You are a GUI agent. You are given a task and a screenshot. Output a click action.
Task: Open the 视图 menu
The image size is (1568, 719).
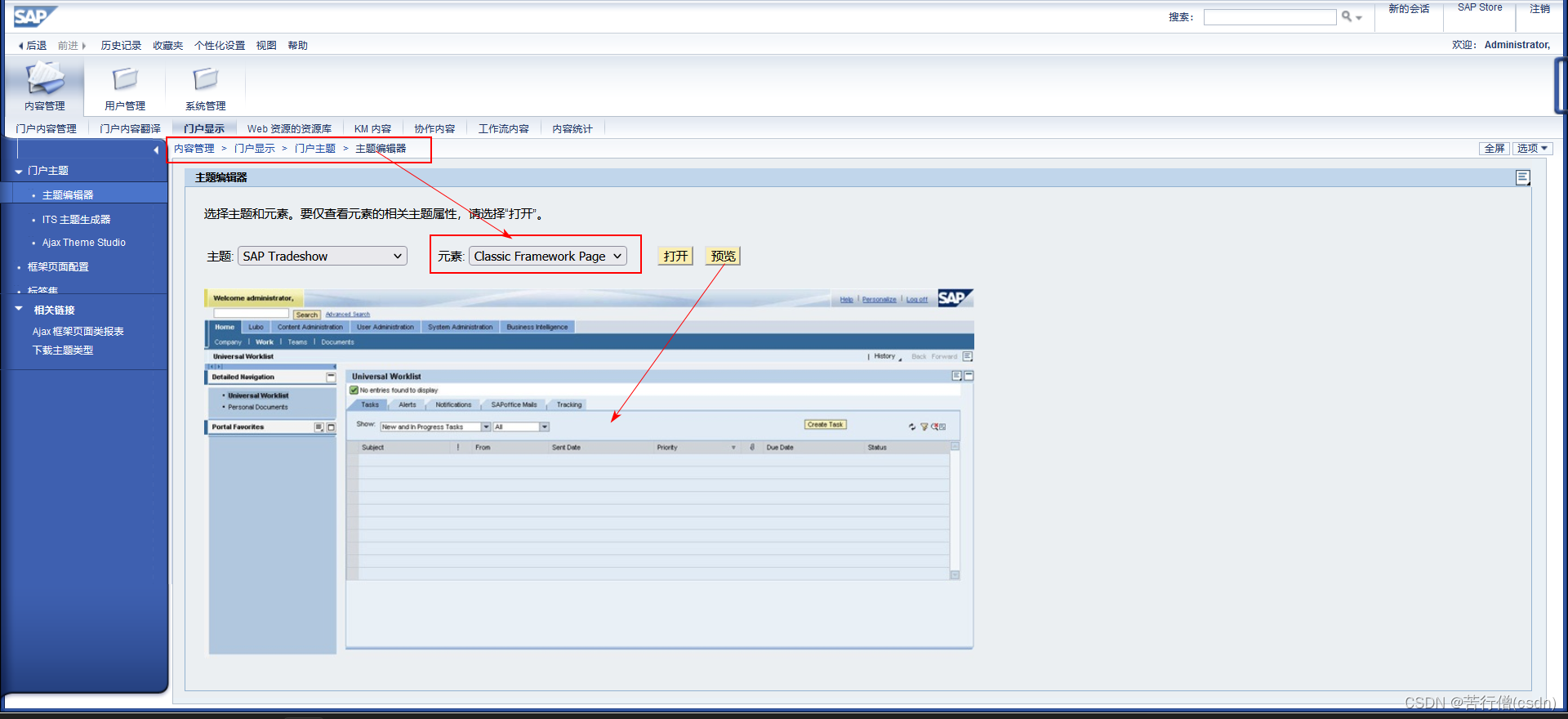tap(266, 46)
